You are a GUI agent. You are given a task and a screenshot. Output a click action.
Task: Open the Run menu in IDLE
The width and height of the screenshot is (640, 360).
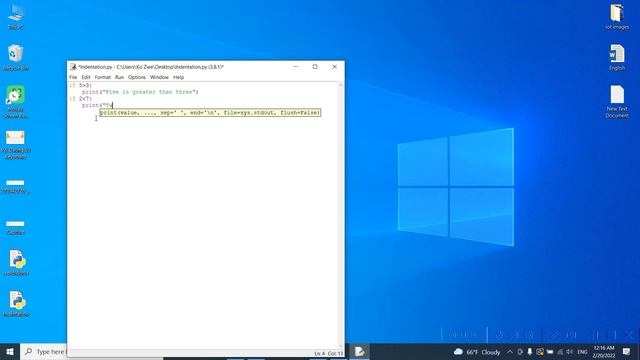point(119,77)
